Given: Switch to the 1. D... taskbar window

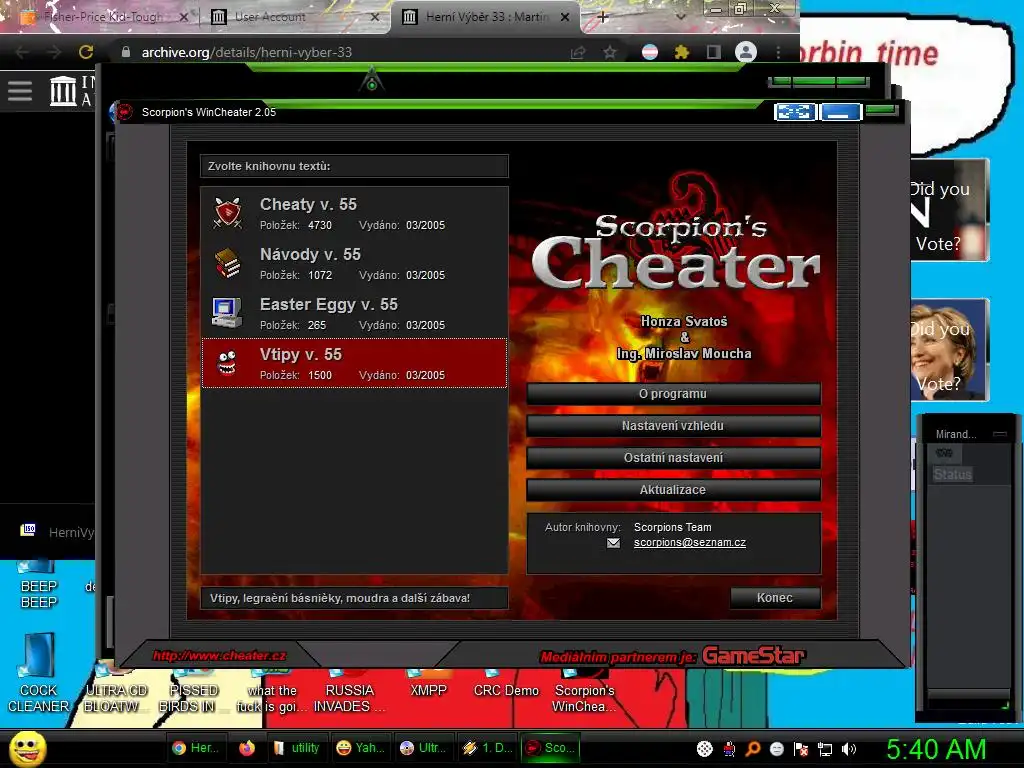Looking at the screenshot, I should [x=487, y=748].
